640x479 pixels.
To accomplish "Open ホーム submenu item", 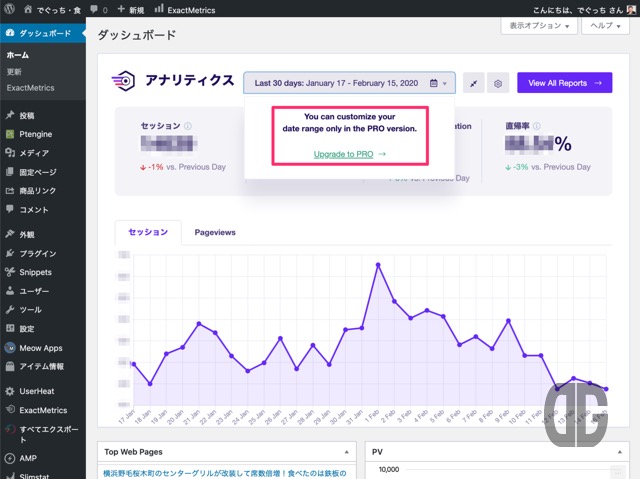I will (x=18, y=55).
